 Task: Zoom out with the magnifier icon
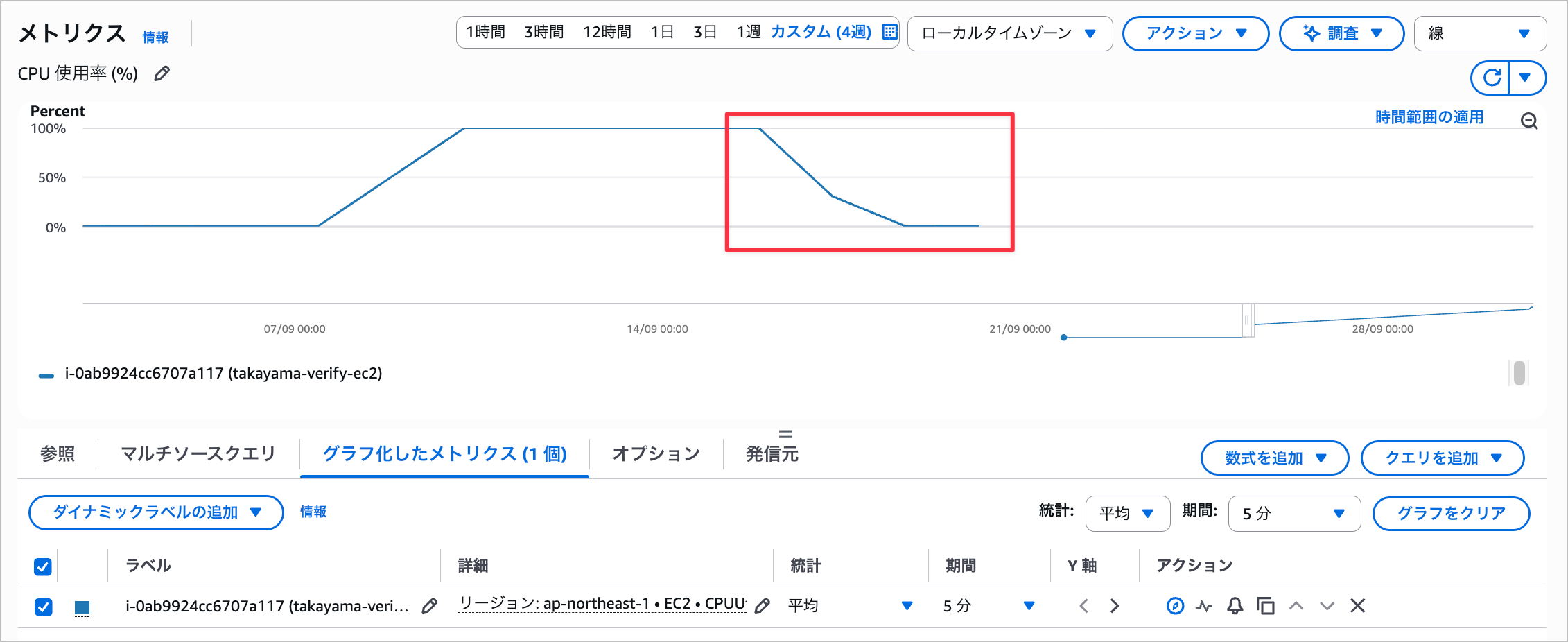point(1529,121)
